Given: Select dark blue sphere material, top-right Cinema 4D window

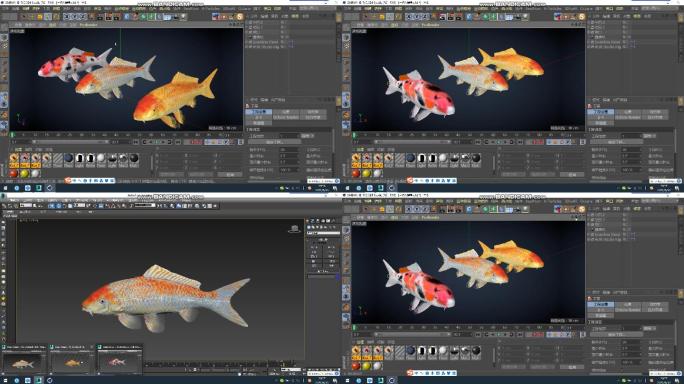Looking at the screenshot, I should 410,159.
